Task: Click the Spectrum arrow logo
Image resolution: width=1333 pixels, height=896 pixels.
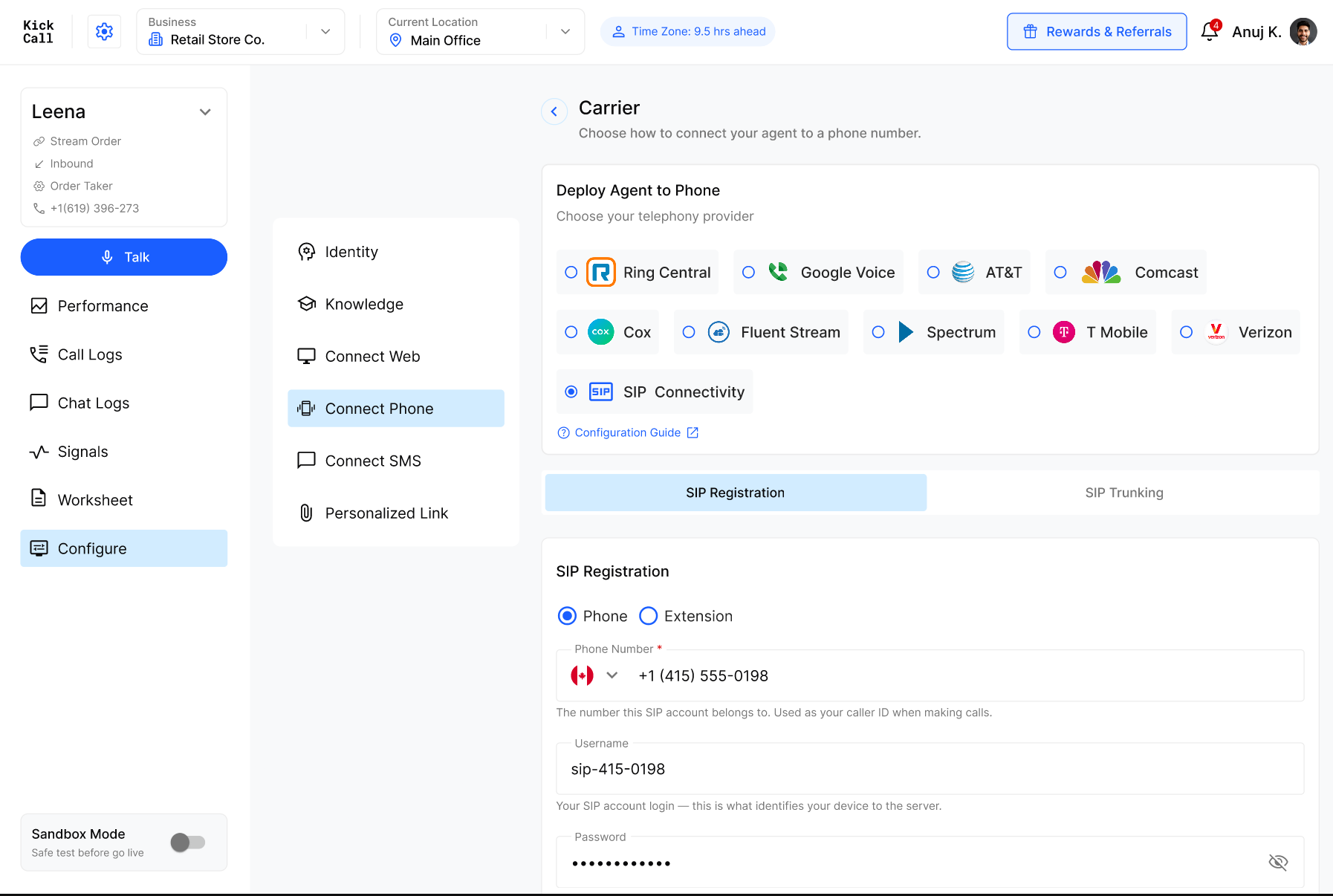Action: [x=906, y=331]
